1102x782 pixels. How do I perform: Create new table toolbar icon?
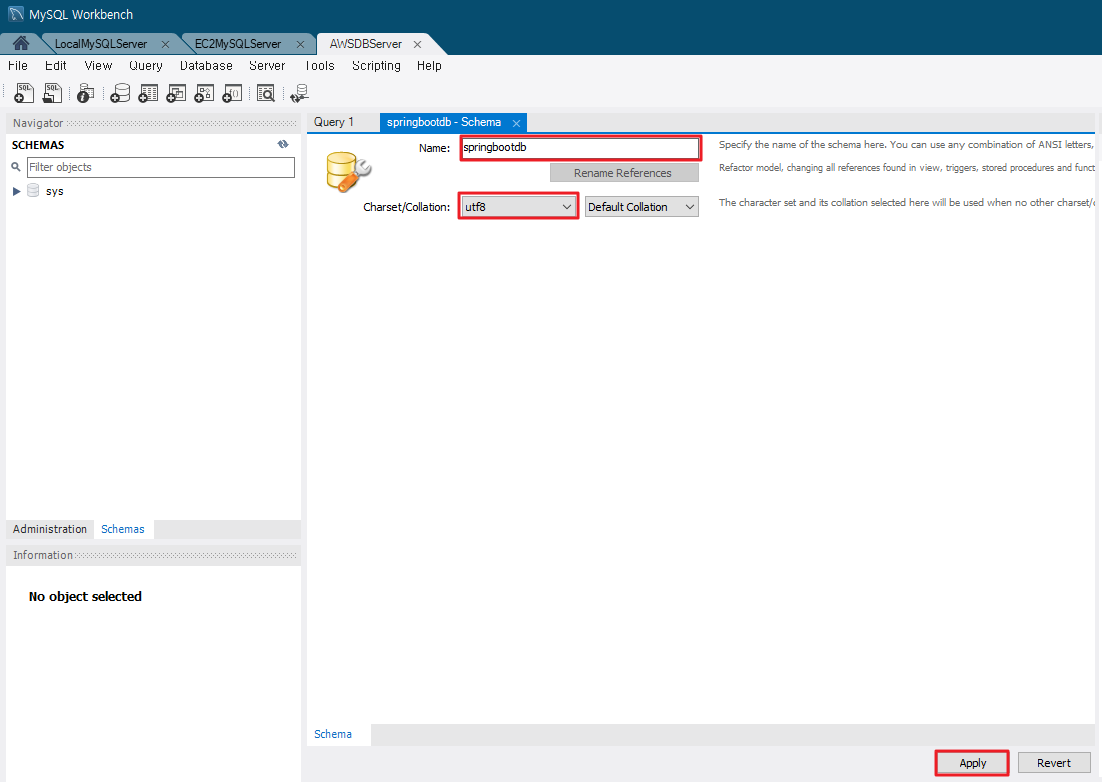pos(148,93)
